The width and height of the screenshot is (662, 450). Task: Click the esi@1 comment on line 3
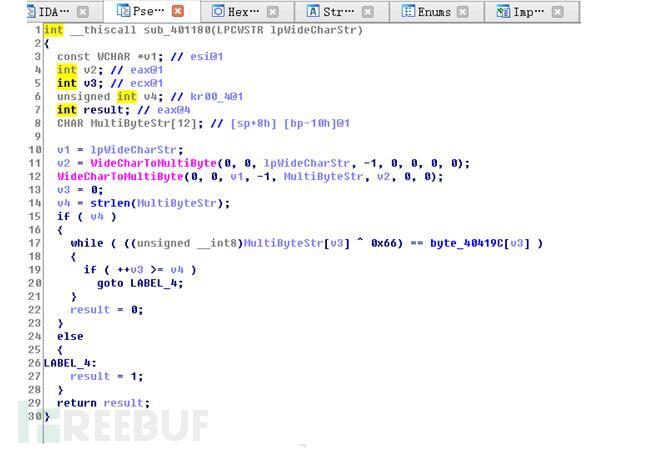tap(207, 57)
